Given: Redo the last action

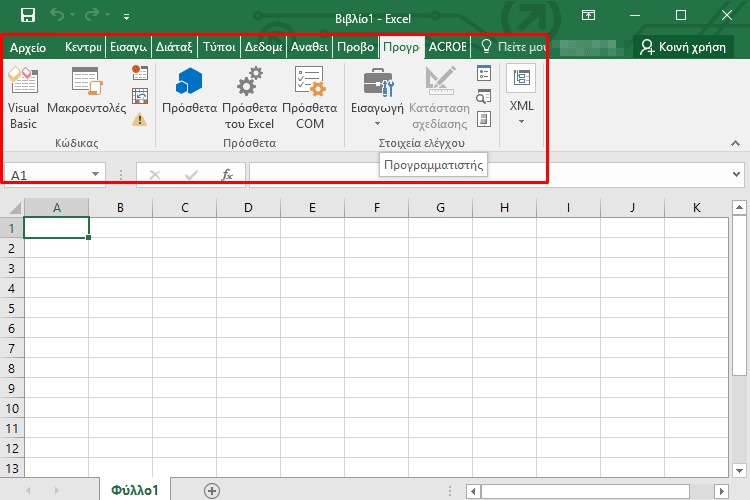Looking at the screenshot, I should [x=92, y=15].
